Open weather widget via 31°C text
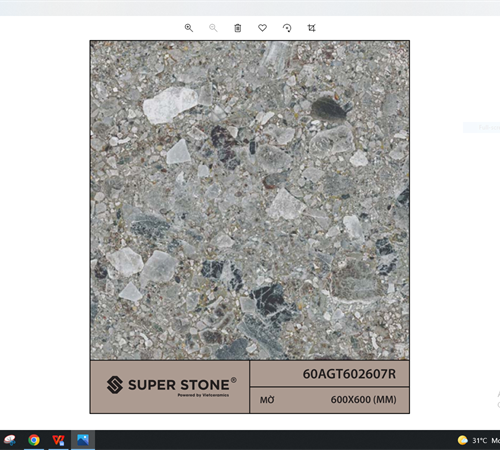Screen dimensions: 500x450 coord(479,441)
